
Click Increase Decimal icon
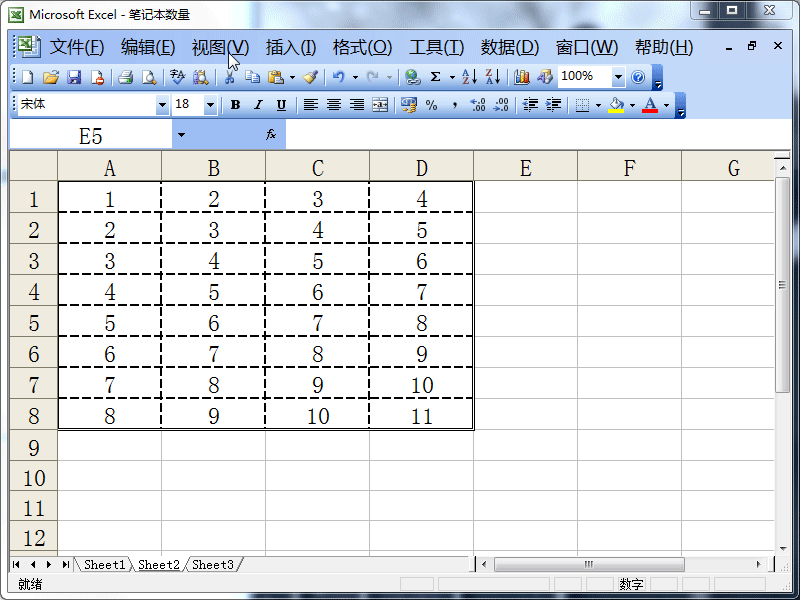pos(478,105)
